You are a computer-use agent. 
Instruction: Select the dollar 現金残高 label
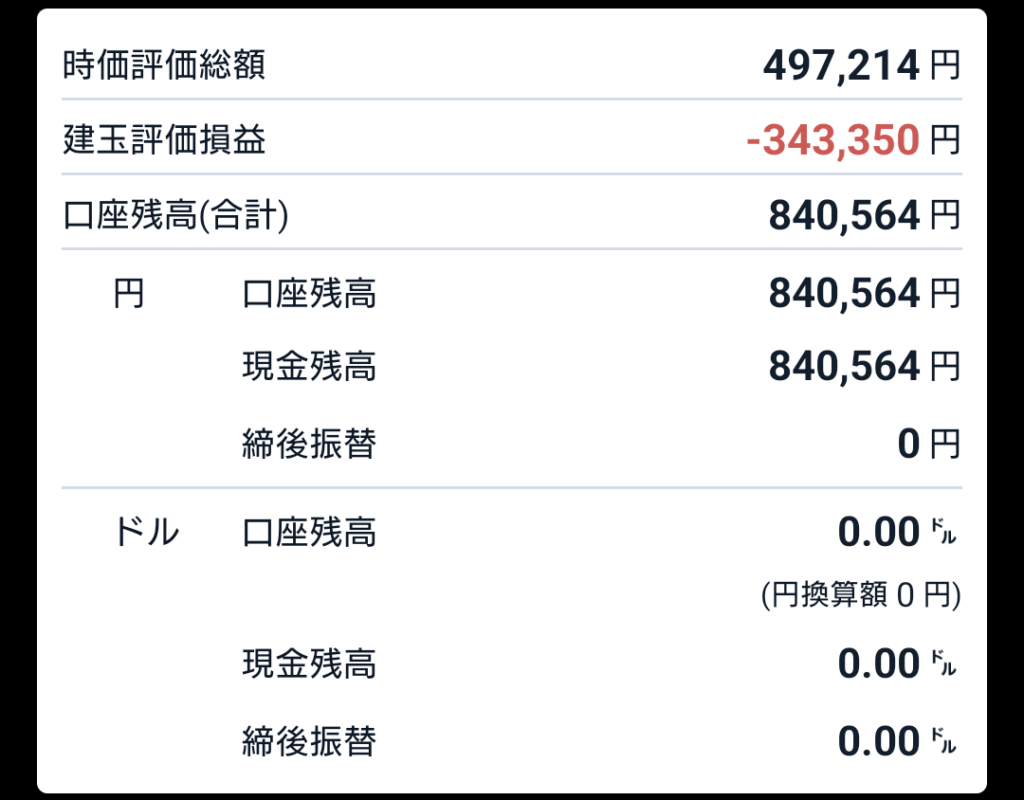[309, 664]
